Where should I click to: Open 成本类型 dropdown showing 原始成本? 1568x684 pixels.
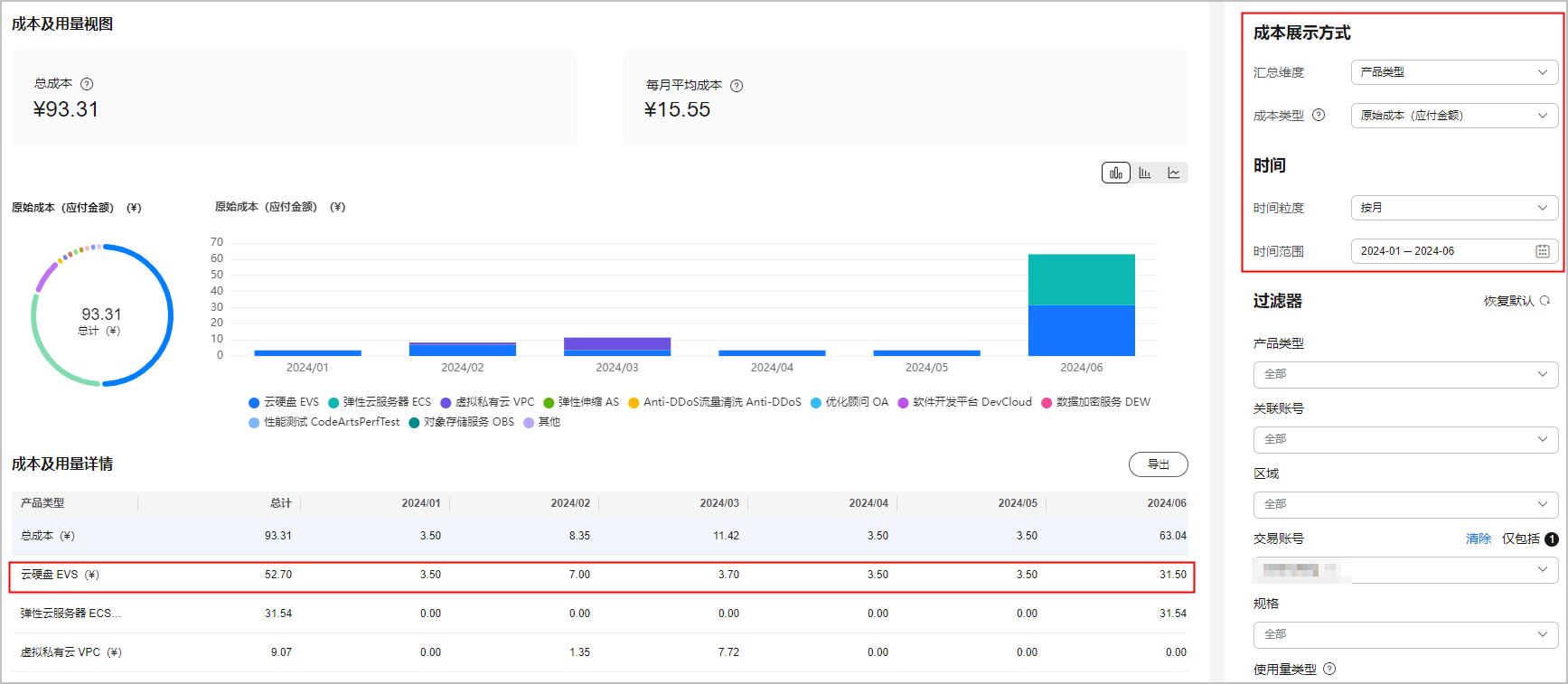[1454, 116]
